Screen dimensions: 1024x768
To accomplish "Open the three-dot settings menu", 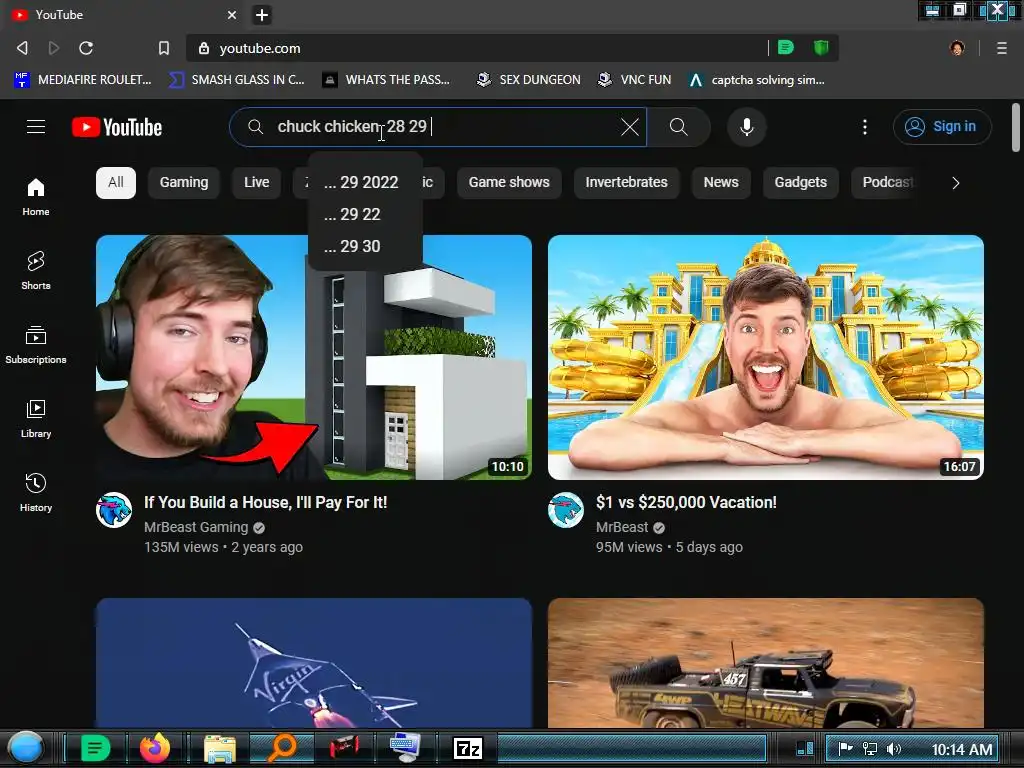I will point(865,127).
